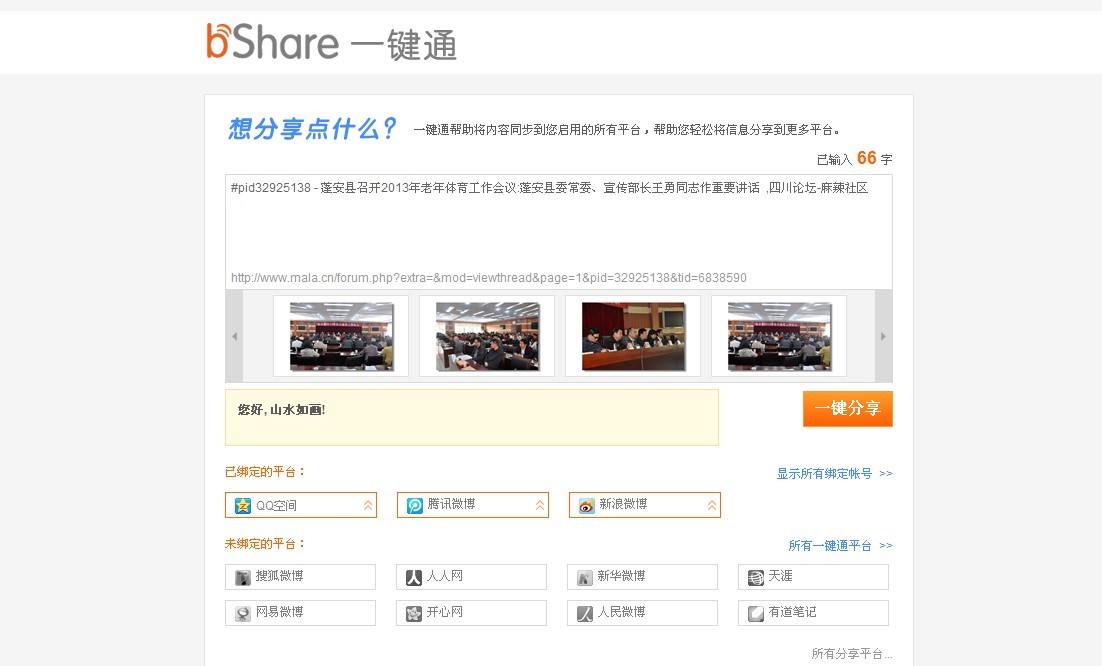
Task: Click the 未绑定的平台 heading
Action: point(266,544)
